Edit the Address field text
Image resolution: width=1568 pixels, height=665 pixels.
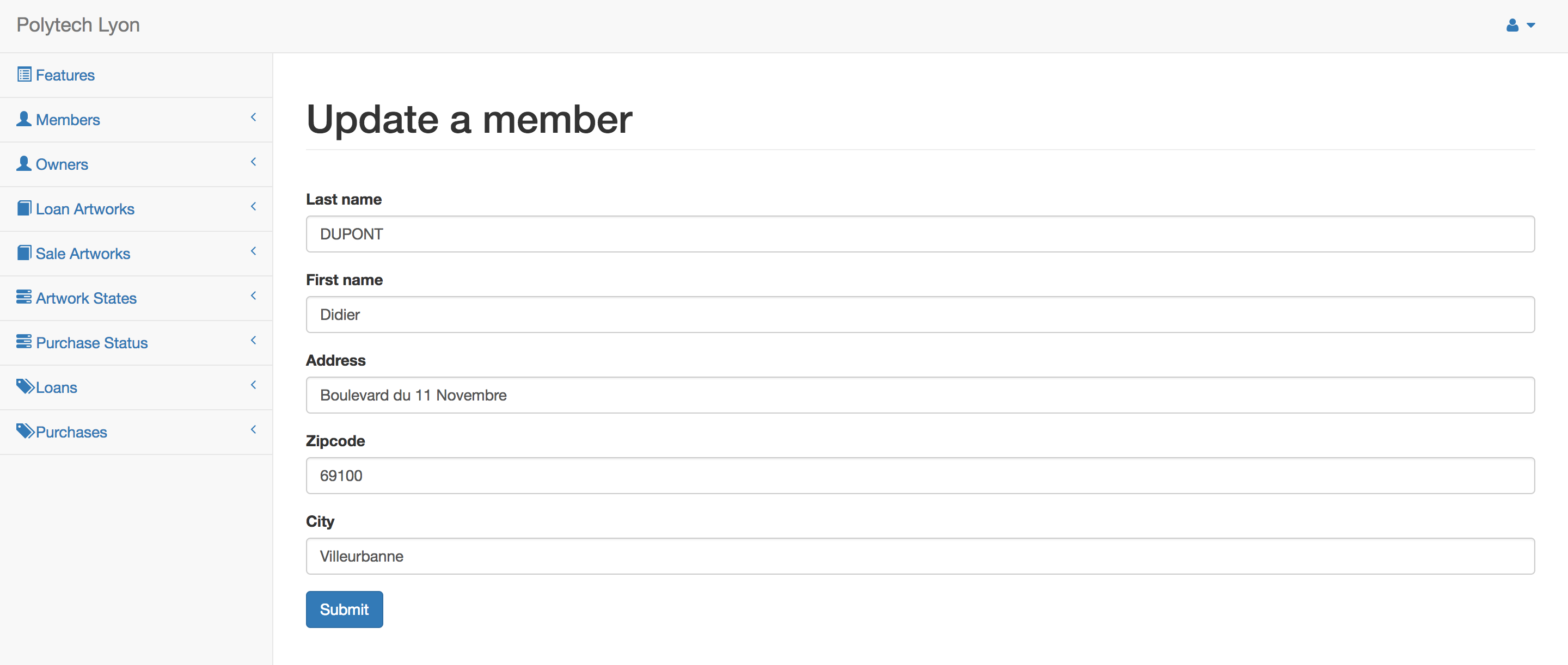[x=920, y=396]
